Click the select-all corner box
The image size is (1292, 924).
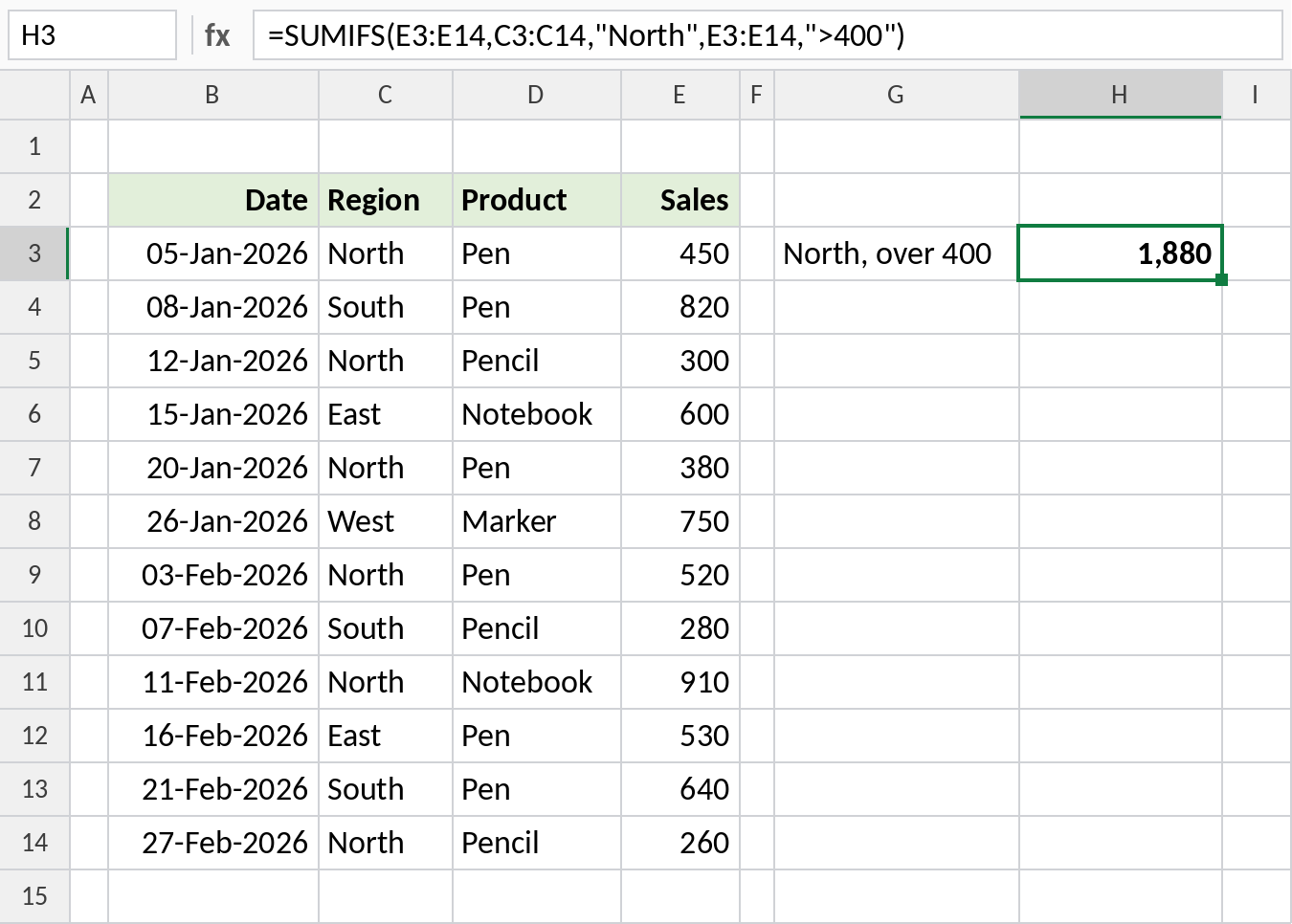coord(34,95)
